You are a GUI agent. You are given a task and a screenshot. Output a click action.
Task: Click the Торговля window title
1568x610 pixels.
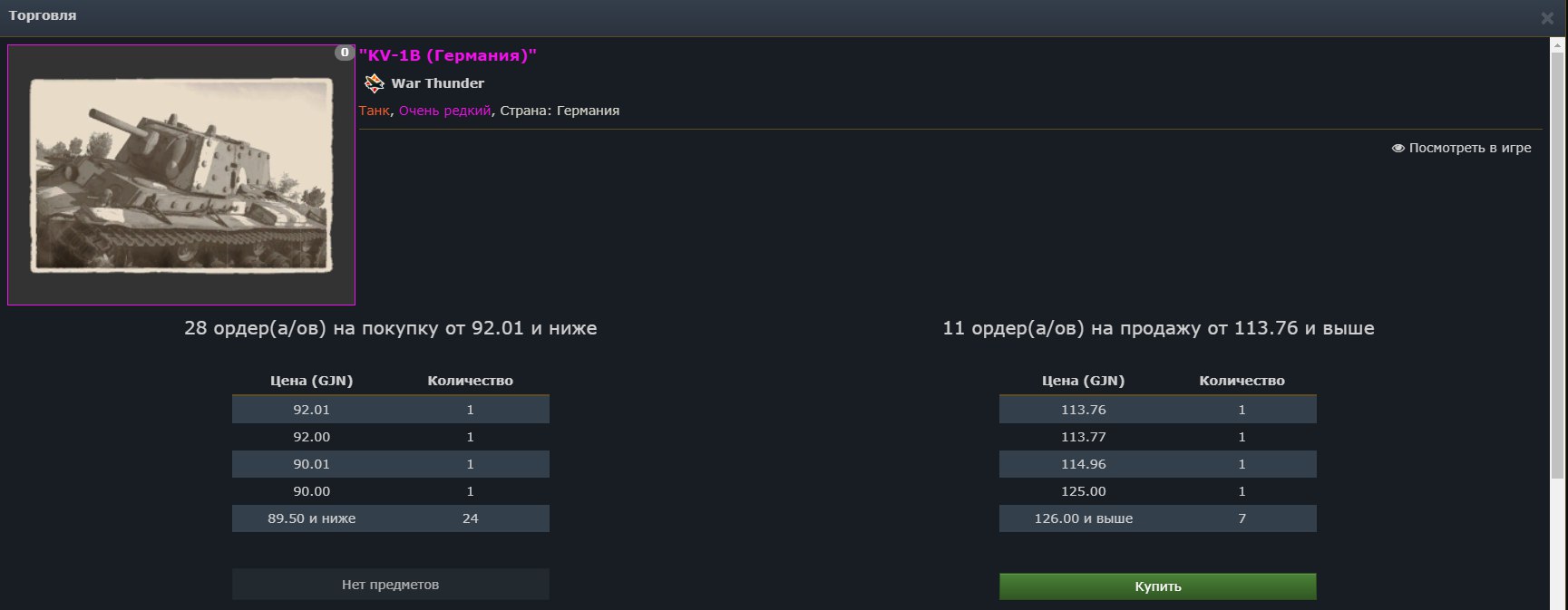pos(43,15)
